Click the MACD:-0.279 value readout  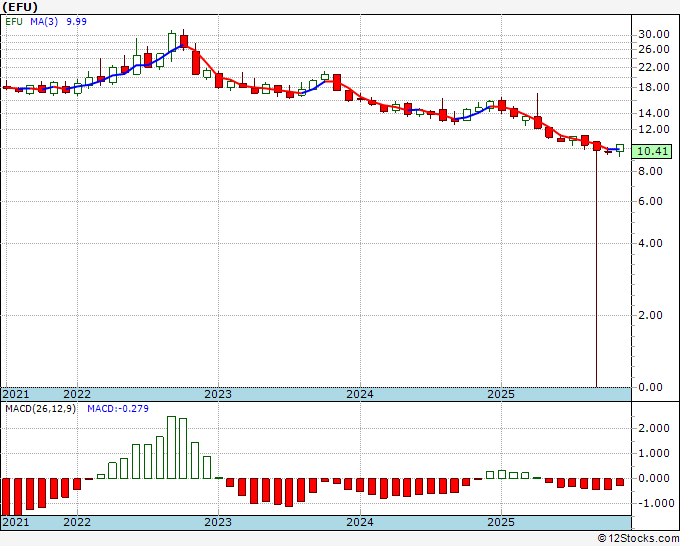(x=118, y=409)
